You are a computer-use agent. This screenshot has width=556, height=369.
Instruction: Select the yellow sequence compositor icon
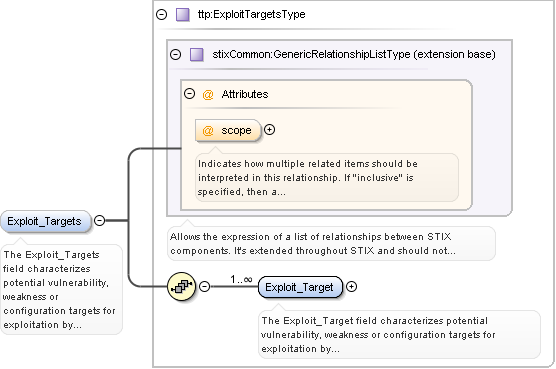coord(182,286)
